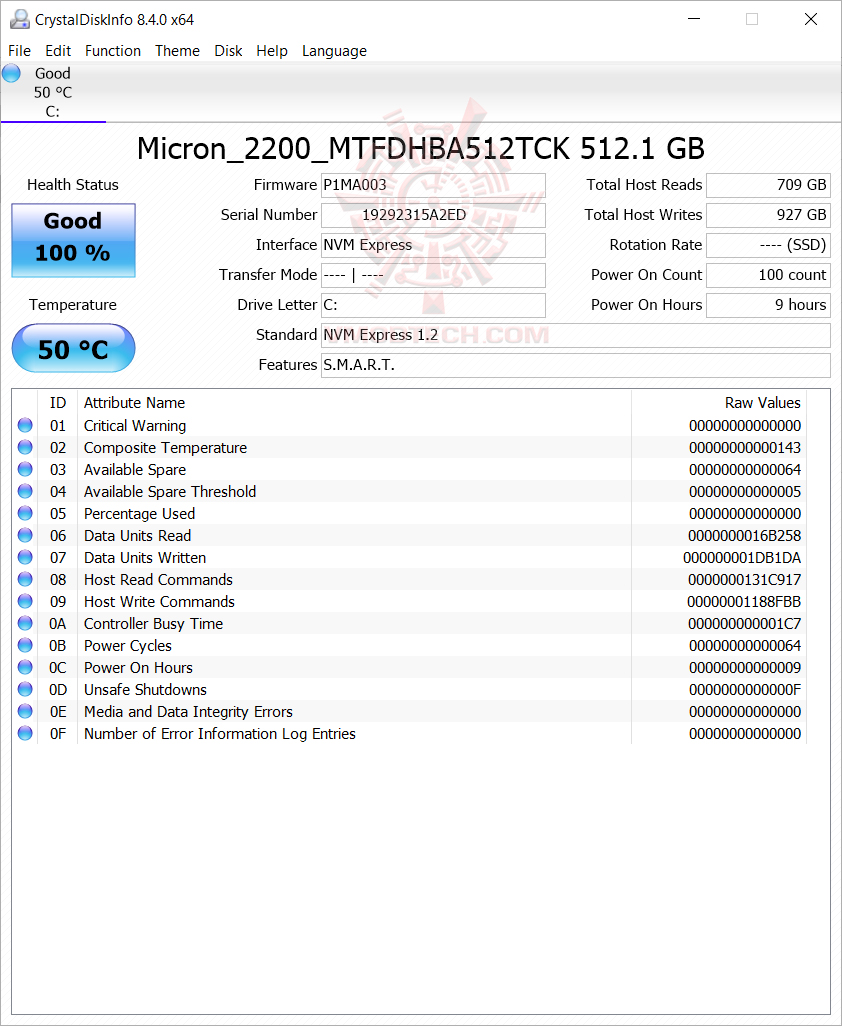This screenshot has height=1026, width=842.
Task: Select the Critical Warning attribute name
Action: 135,425
